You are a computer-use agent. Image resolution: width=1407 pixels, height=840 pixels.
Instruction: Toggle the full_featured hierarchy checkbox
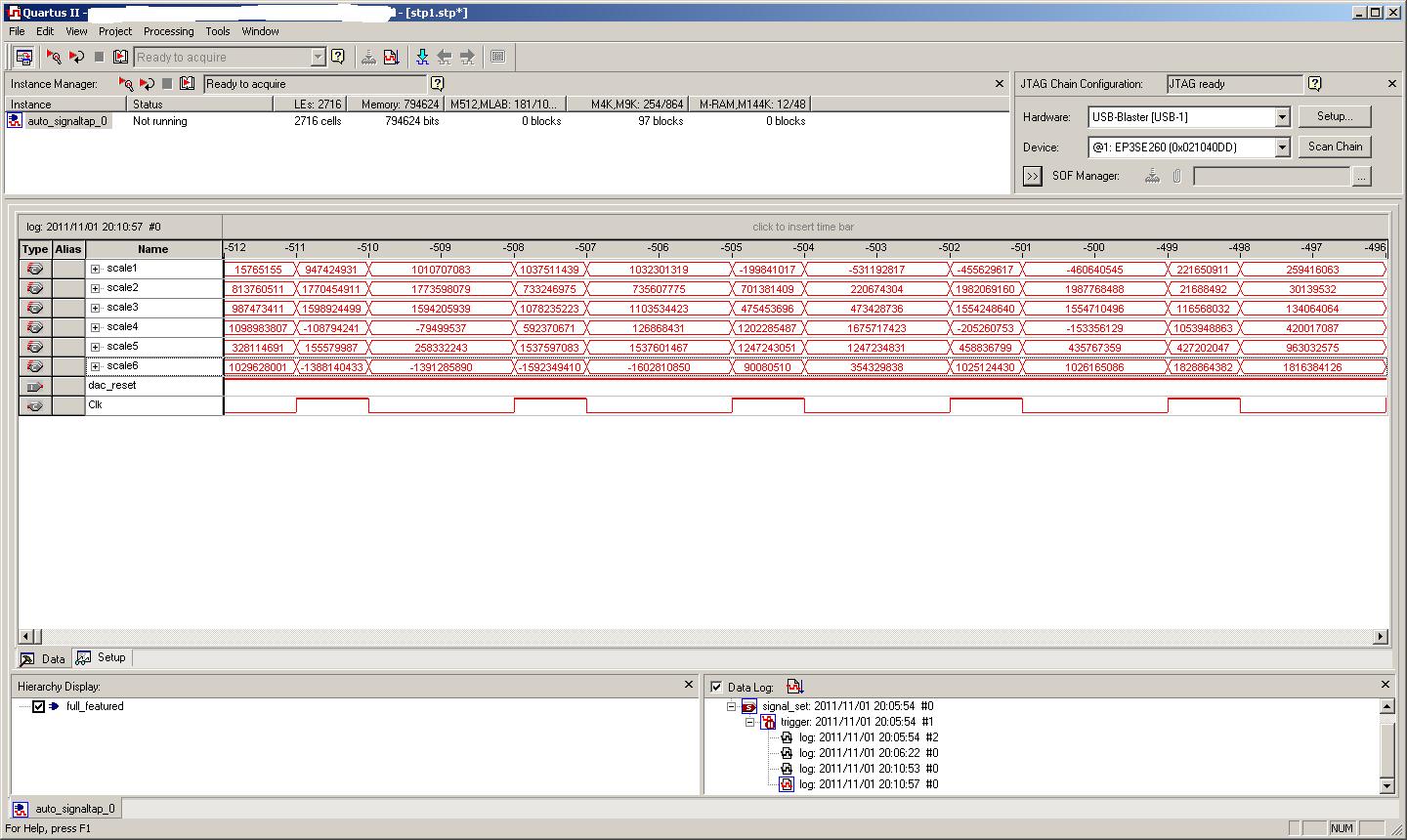tap(38, 706)
